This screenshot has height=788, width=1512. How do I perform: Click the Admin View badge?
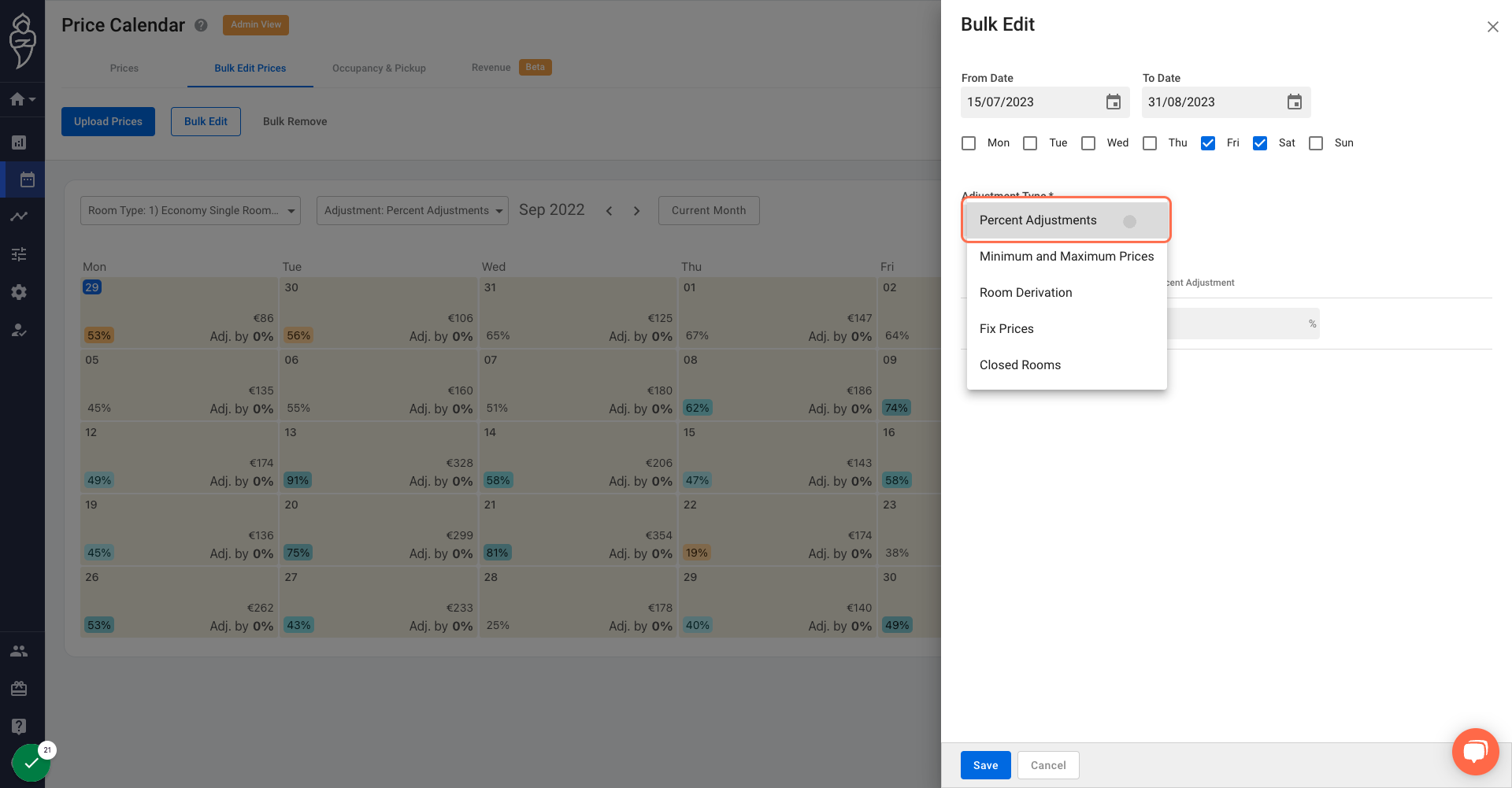256,24
